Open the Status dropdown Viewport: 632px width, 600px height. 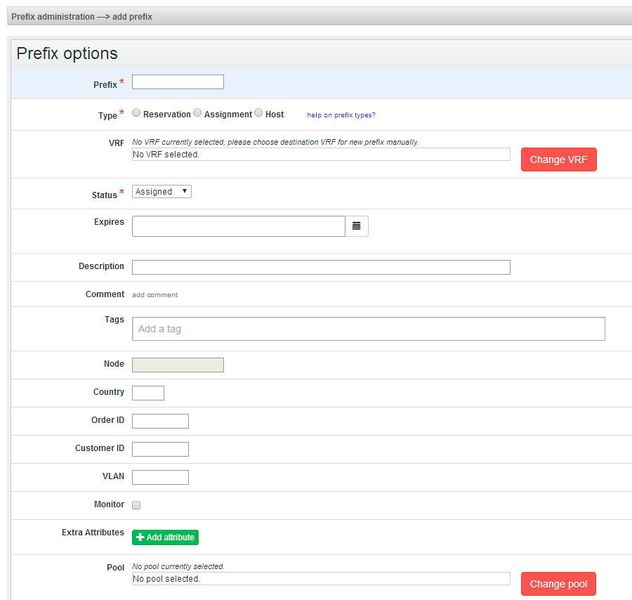[x=161, y=191]
